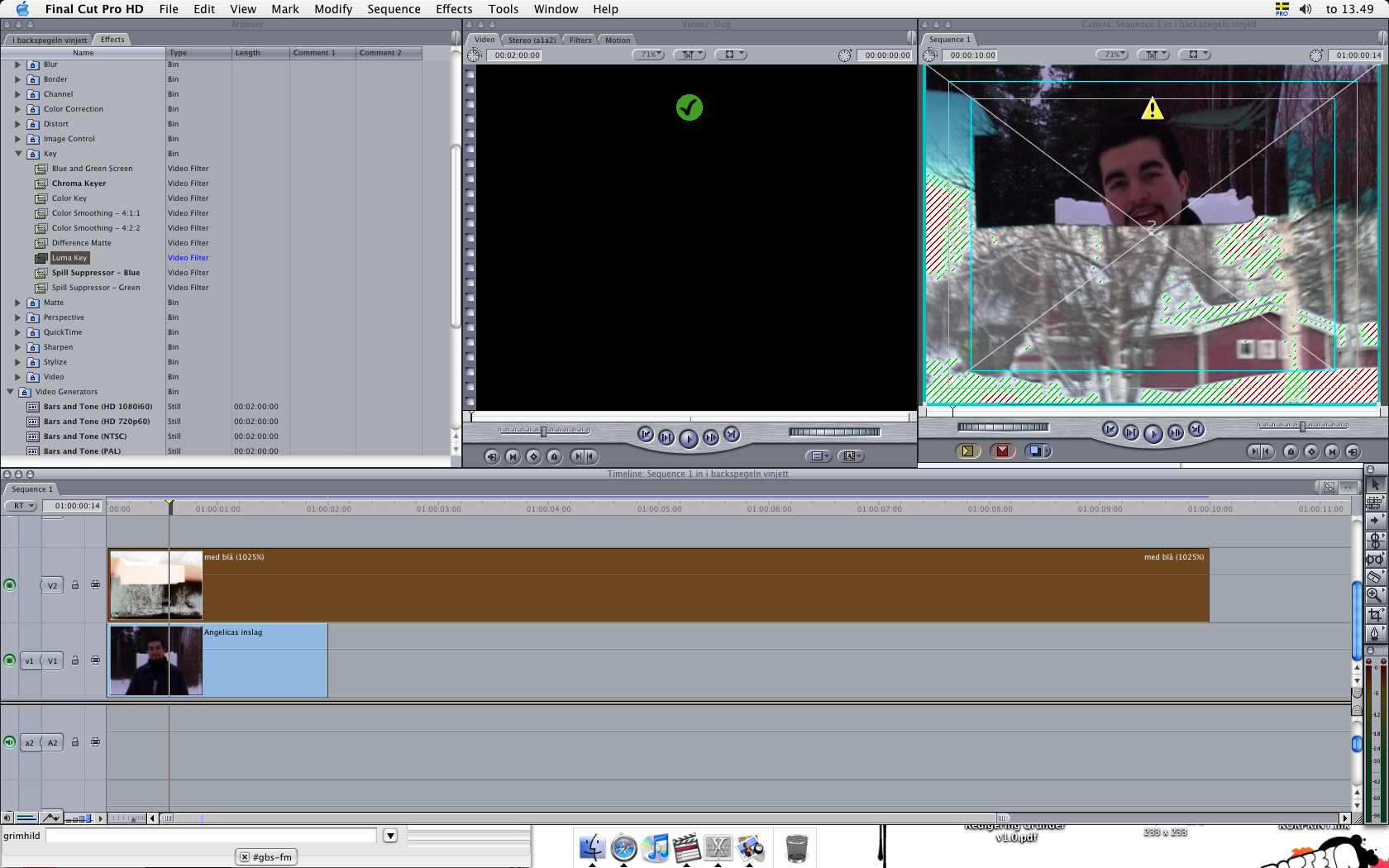Click Match Frame button in Canvas
The height and width of the screenshot is (868, 1389).
(1353, 451)
